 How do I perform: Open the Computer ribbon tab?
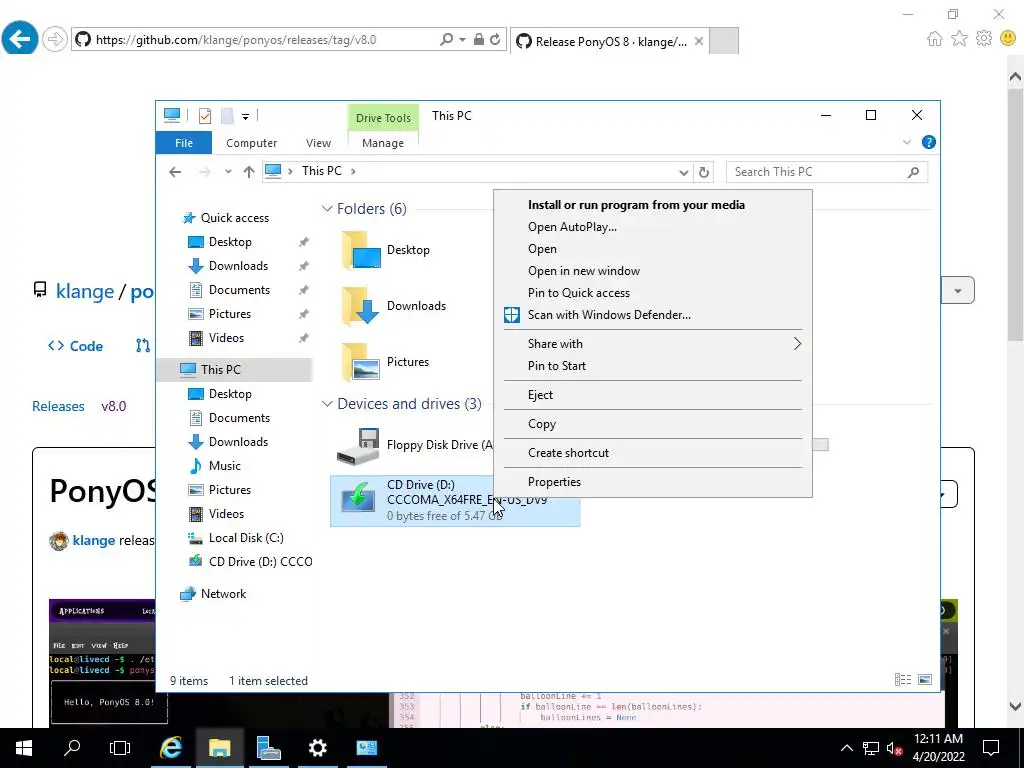pyautogui.click(x=251, y=143)
